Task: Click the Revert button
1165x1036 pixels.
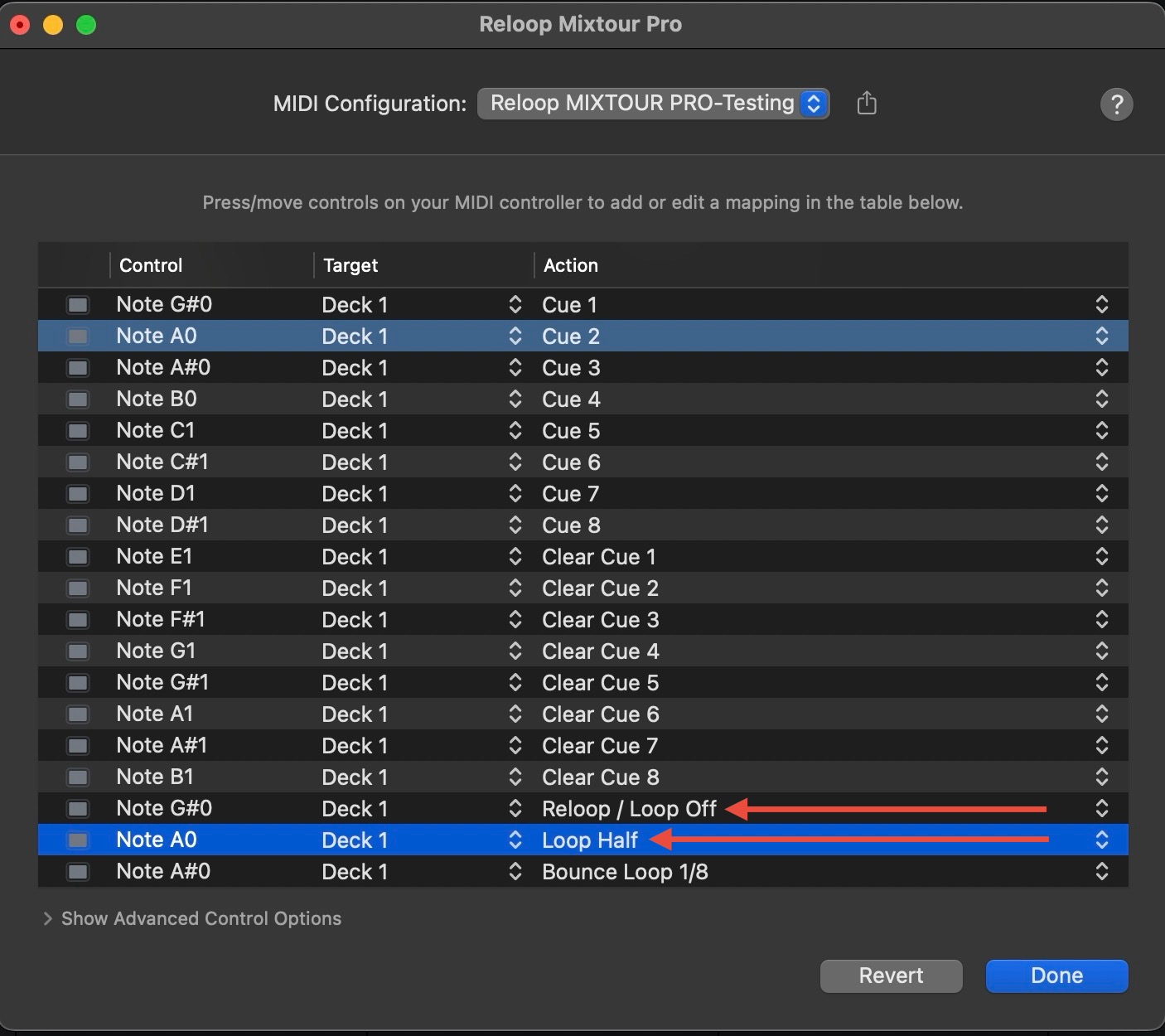Action: point(891,975)
